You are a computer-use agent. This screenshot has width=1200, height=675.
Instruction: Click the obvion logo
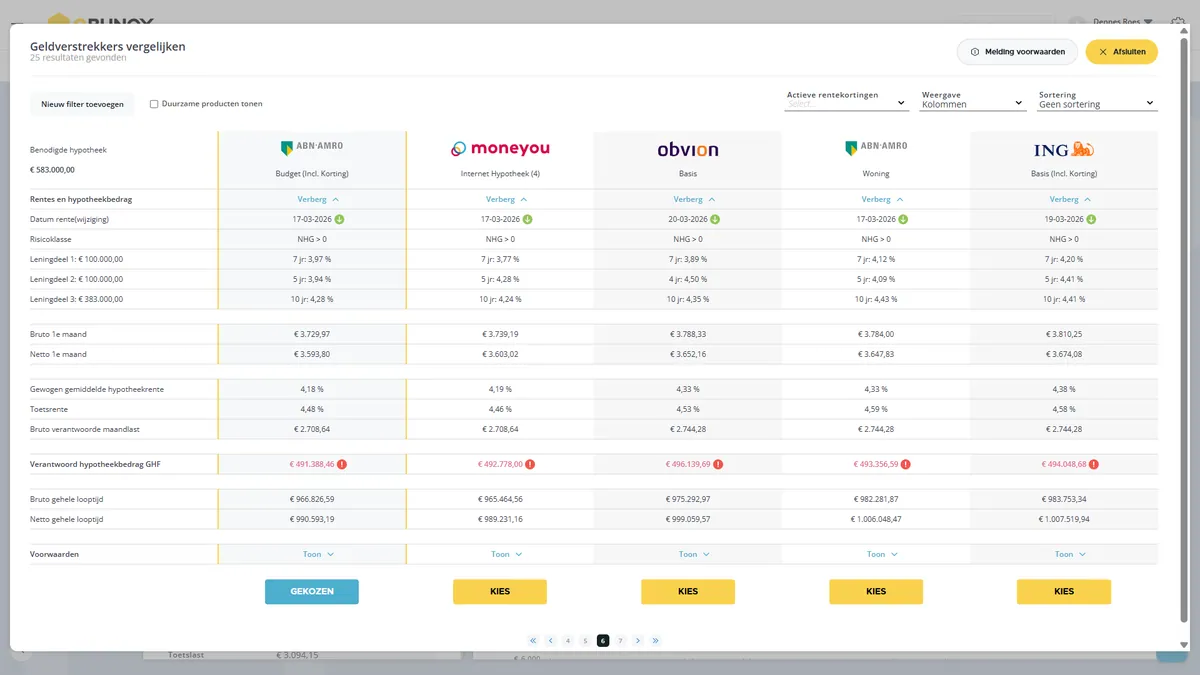pos(688,150)
